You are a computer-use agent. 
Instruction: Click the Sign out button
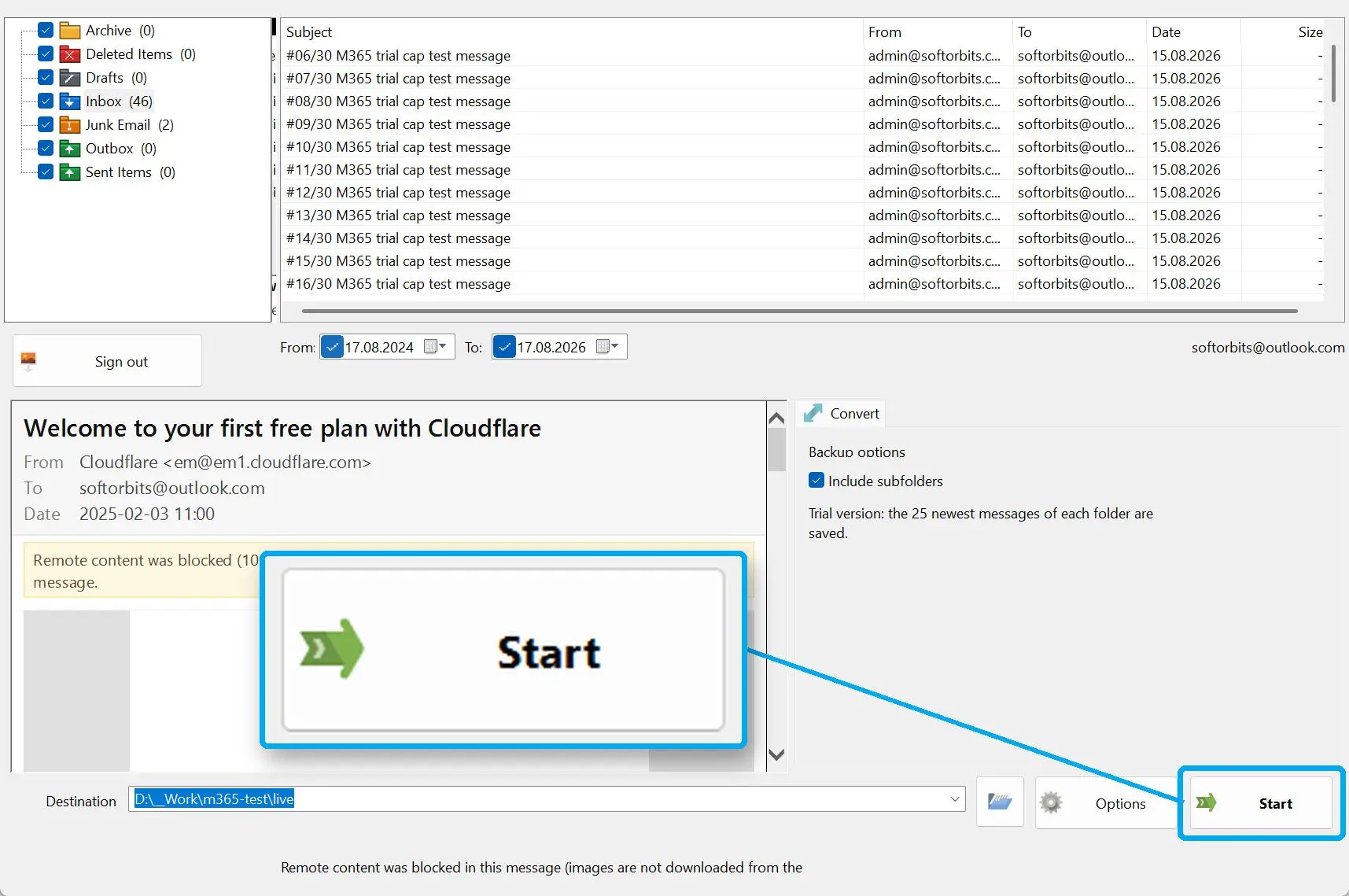107,361
